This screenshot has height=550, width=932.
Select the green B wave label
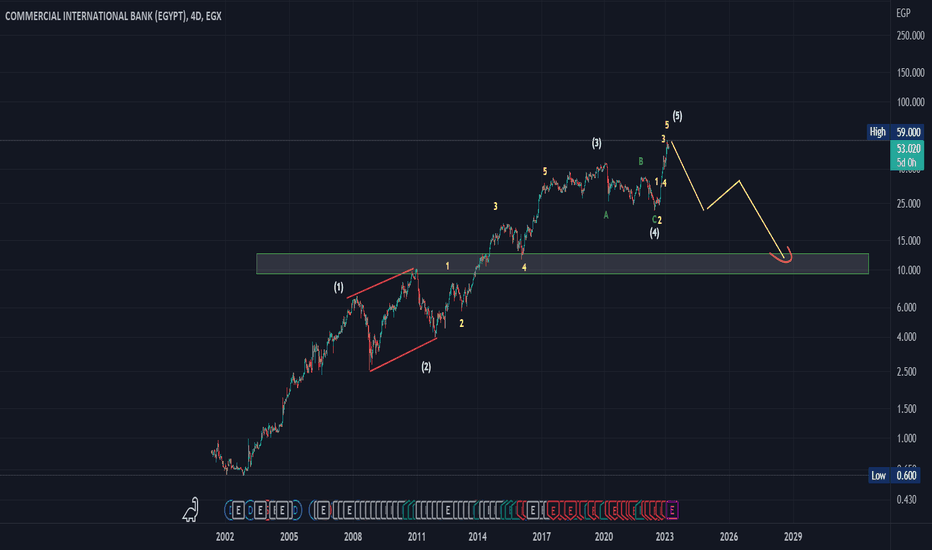tap(641, 161)
